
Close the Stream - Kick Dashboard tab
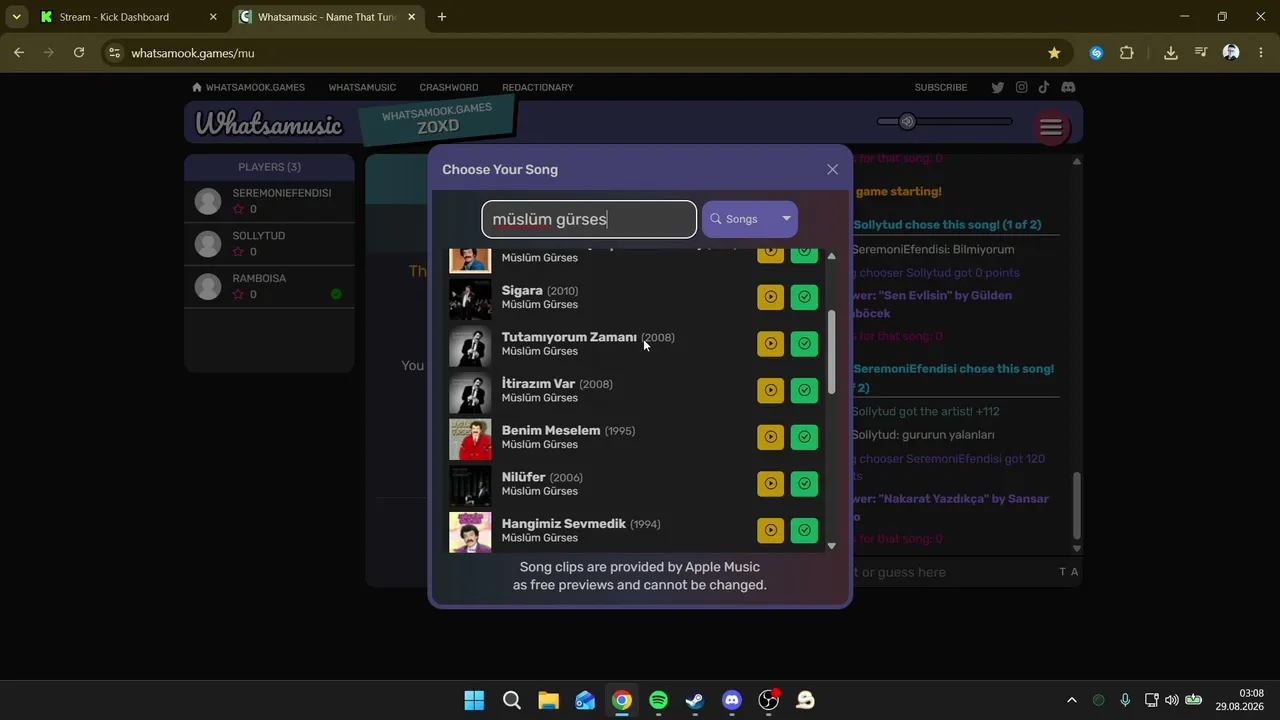pos(213,17)
